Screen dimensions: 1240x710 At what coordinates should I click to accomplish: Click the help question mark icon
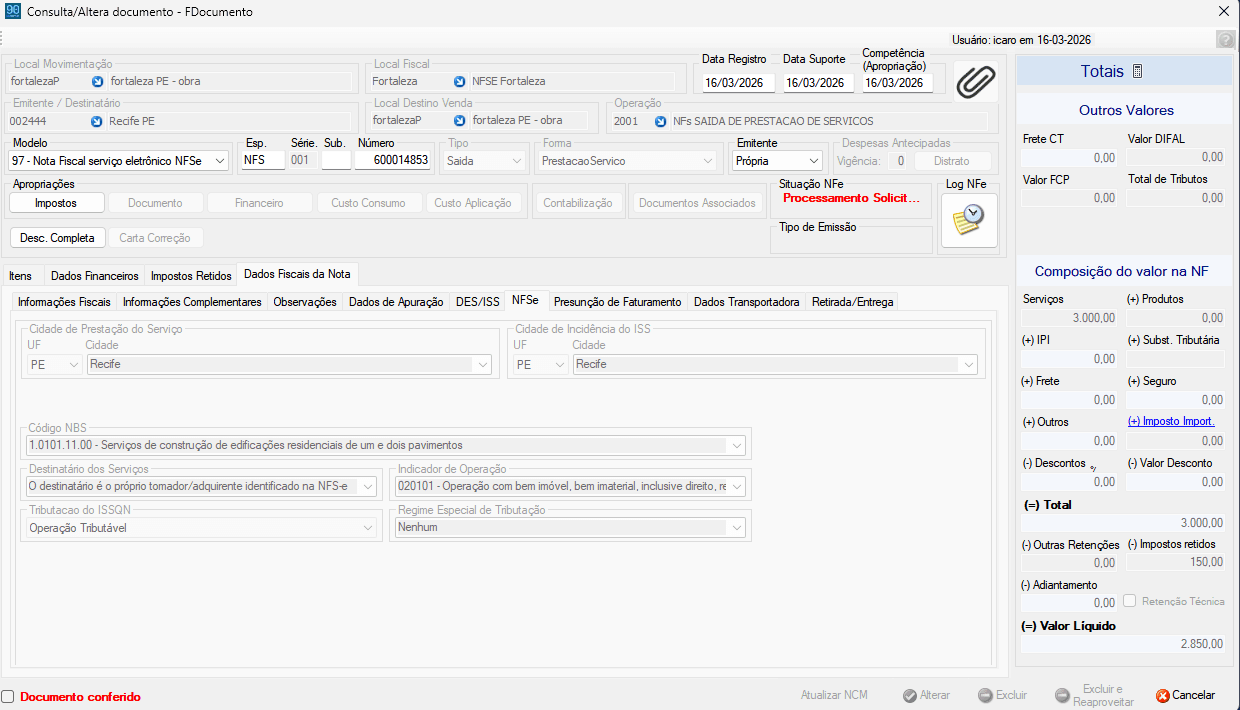click(1225, 40)
